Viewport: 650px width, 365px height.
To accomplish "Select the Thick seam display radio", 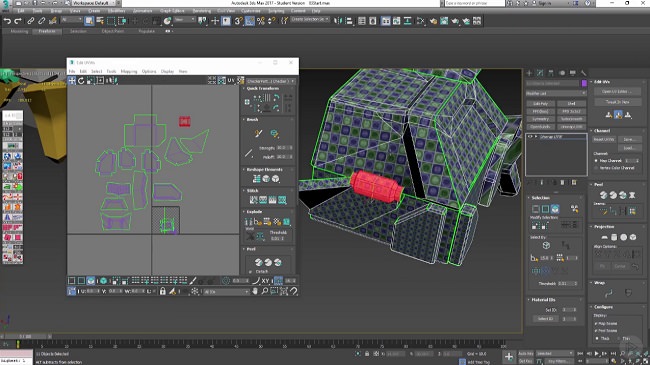I will coord(597,338).
